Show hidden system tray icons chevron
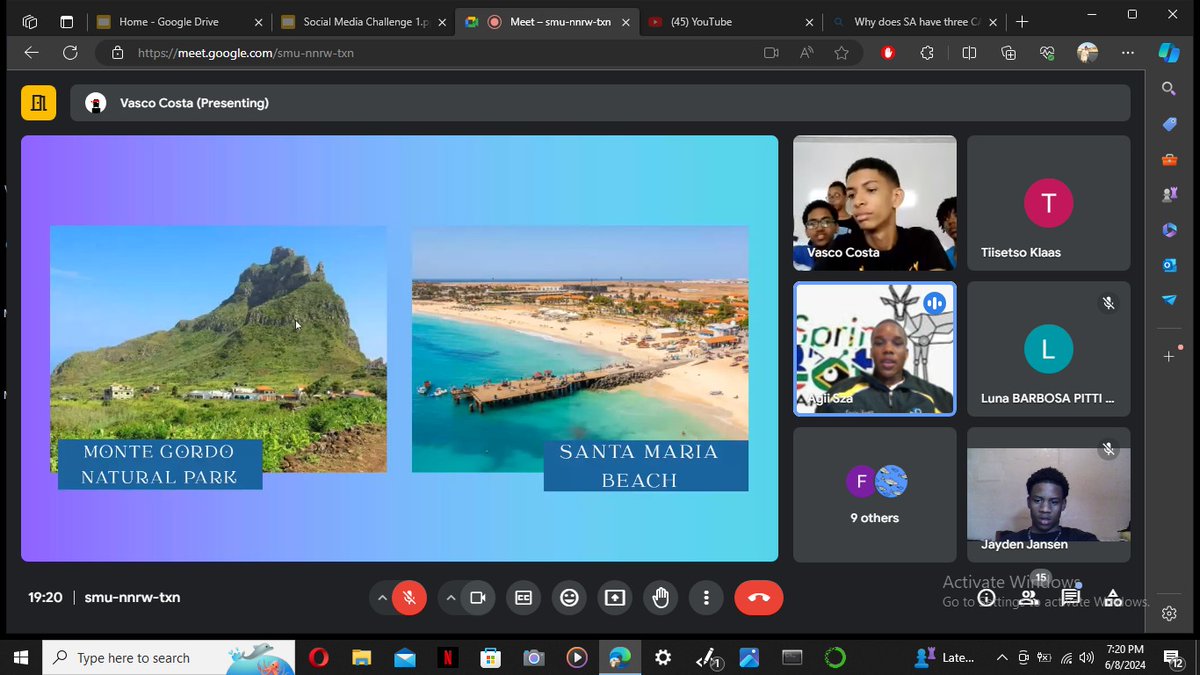Viewport: 1200px width, 675px height. click(1002, 657)
